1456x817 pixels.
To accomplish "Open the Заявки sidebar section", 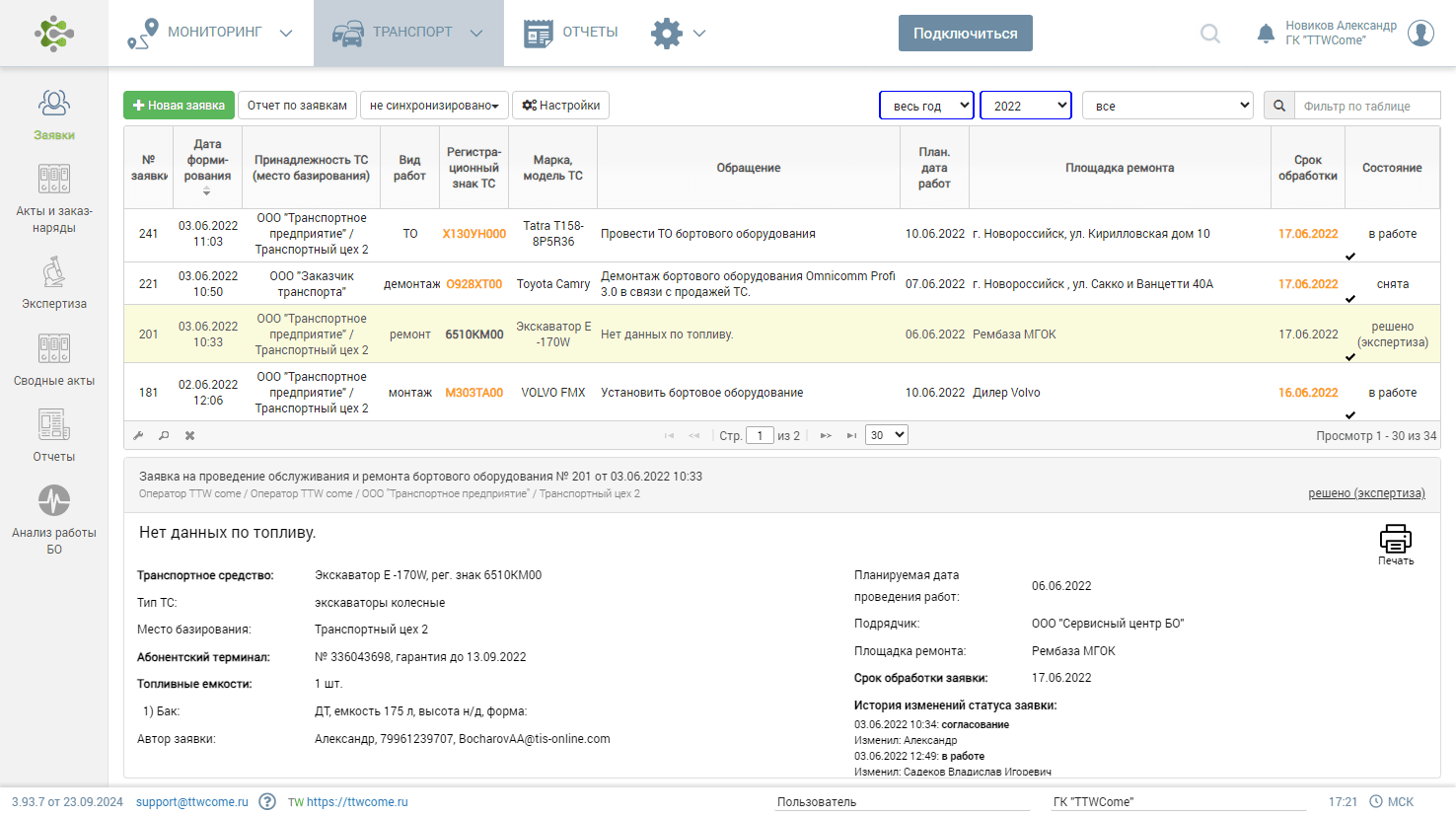I will 54,114.
